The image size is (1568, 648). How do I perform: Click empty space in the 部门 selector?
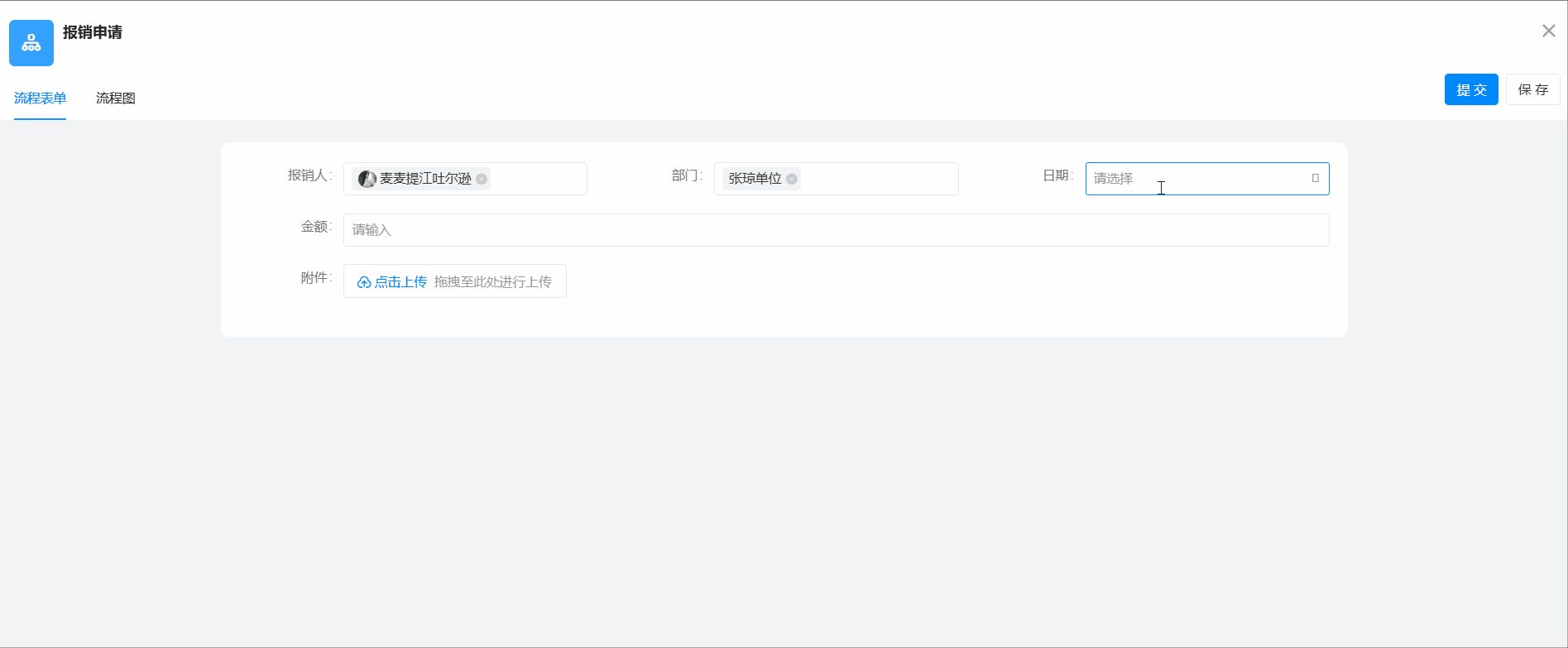pyautogui.click(x=877, y=179)
